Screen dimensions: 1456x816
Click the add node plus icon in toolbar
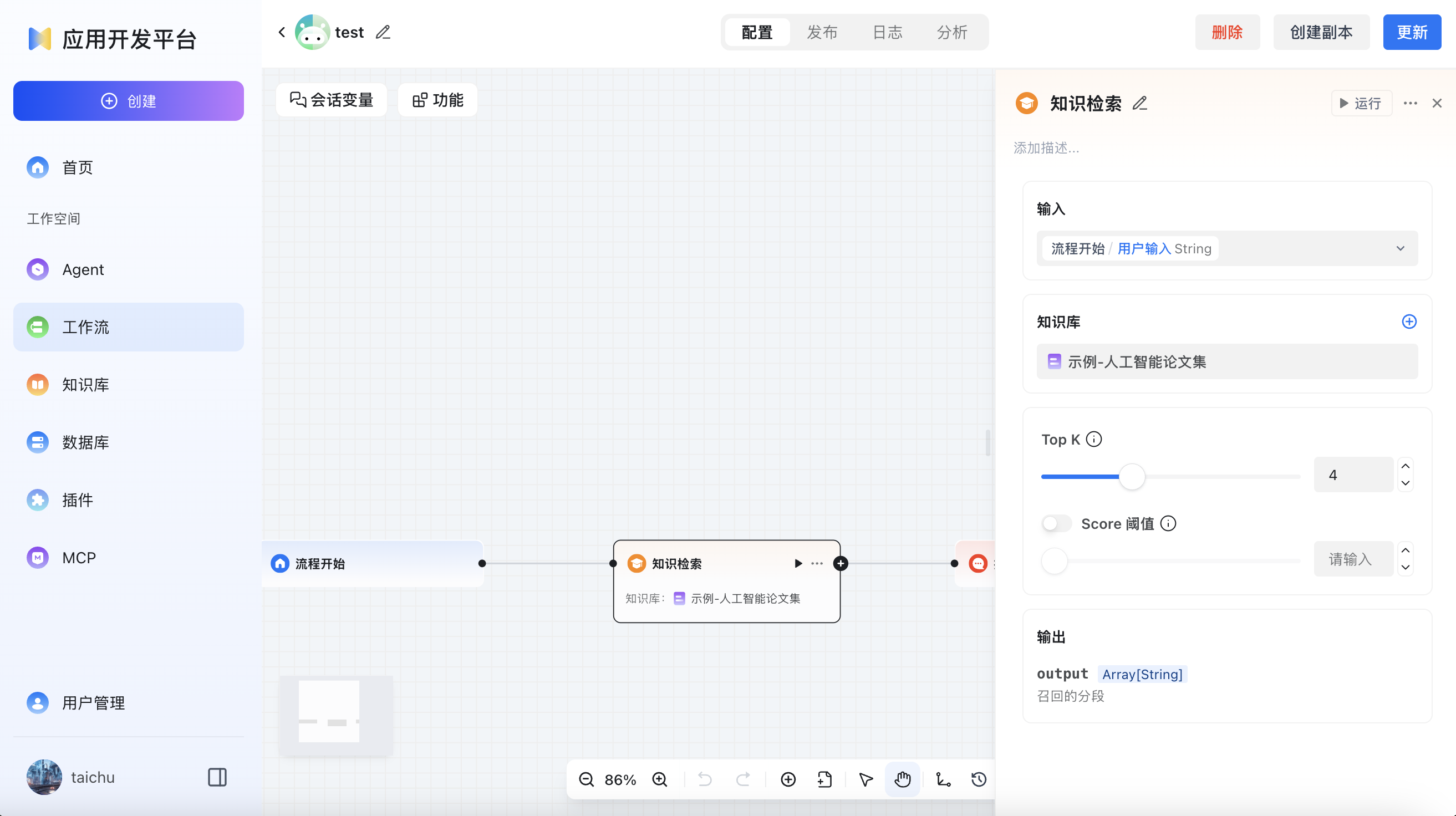[788, 779]
